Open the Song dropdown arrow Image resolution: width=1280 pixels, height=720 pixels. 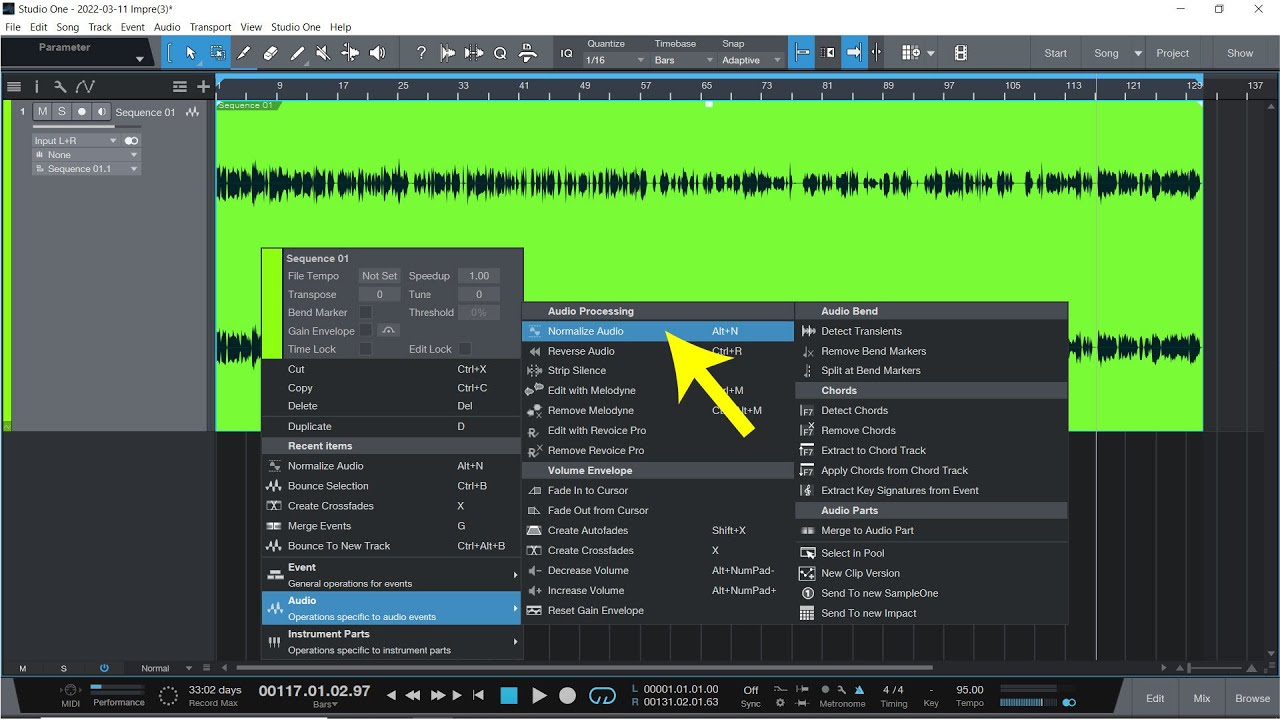tap(1138, 54)
